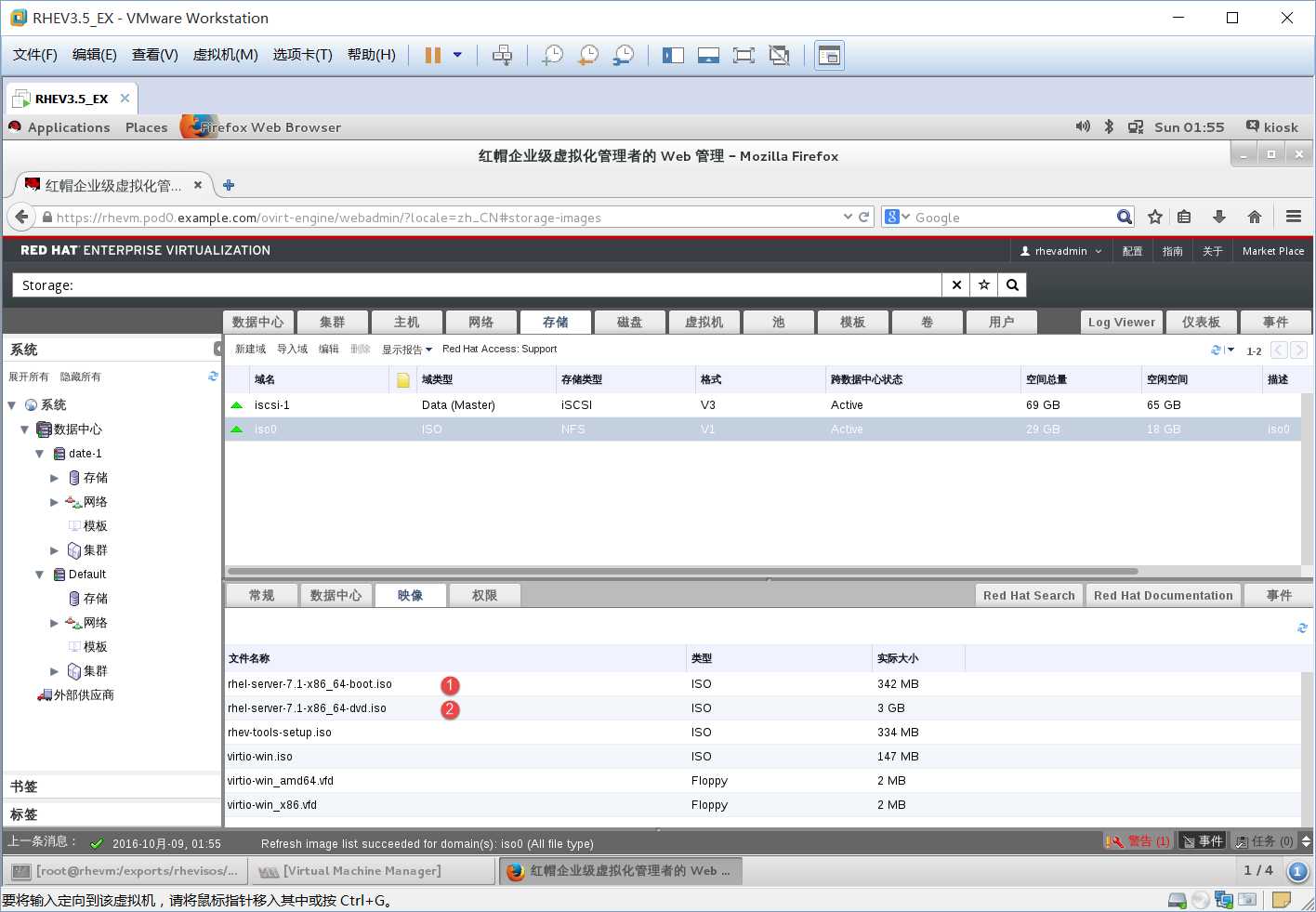Click the 配置 link in the RHEV header
This screenshot has height=912, width=1316.
(x=1132, y=251)
